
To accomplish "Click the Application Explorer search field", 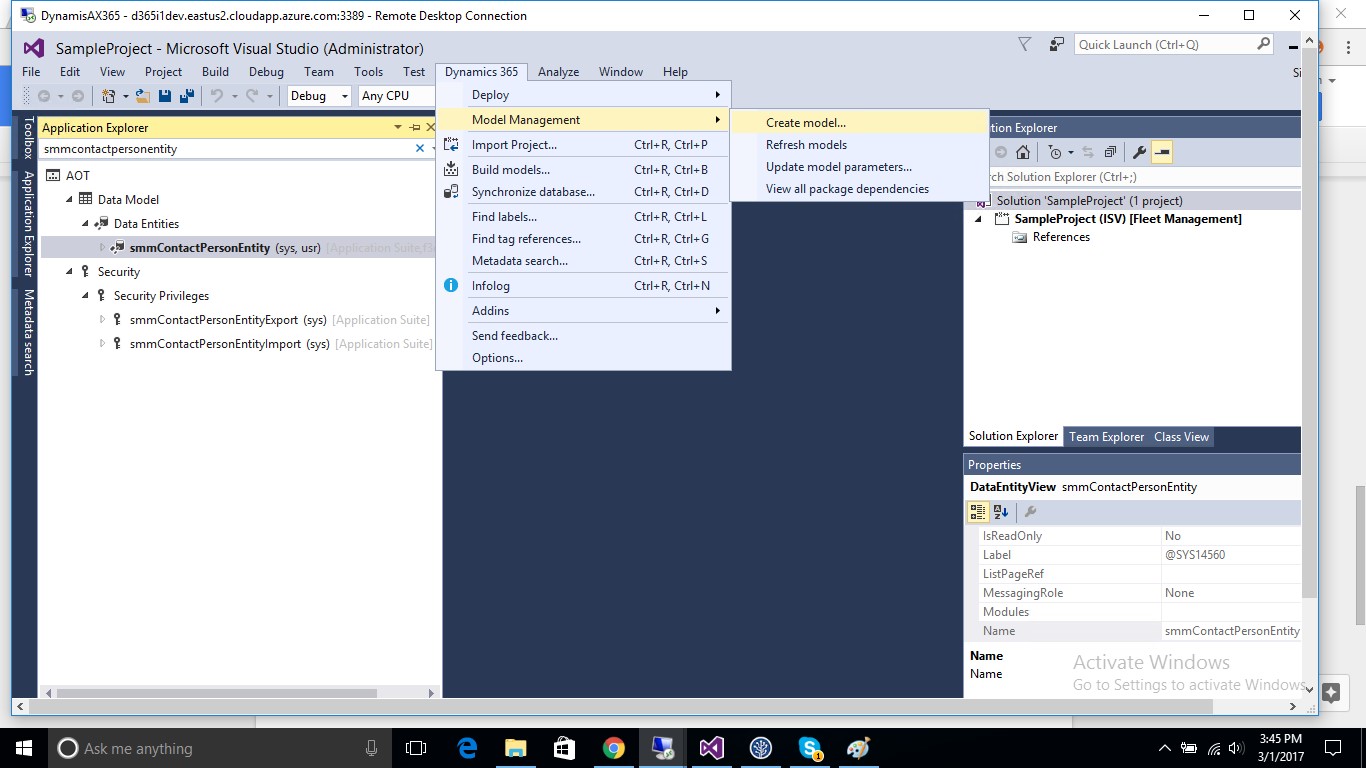I will click(226, 148).
